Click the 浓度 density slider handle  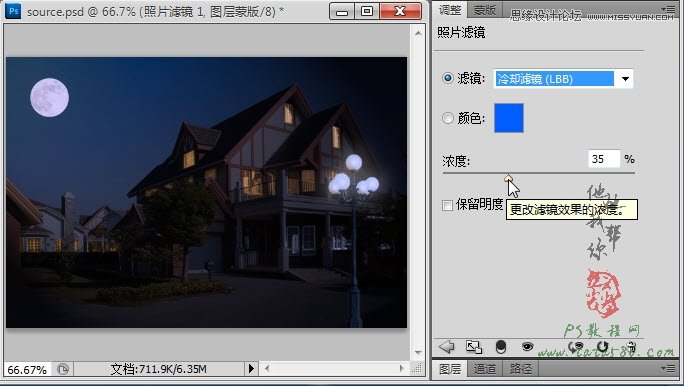[508, 178]
